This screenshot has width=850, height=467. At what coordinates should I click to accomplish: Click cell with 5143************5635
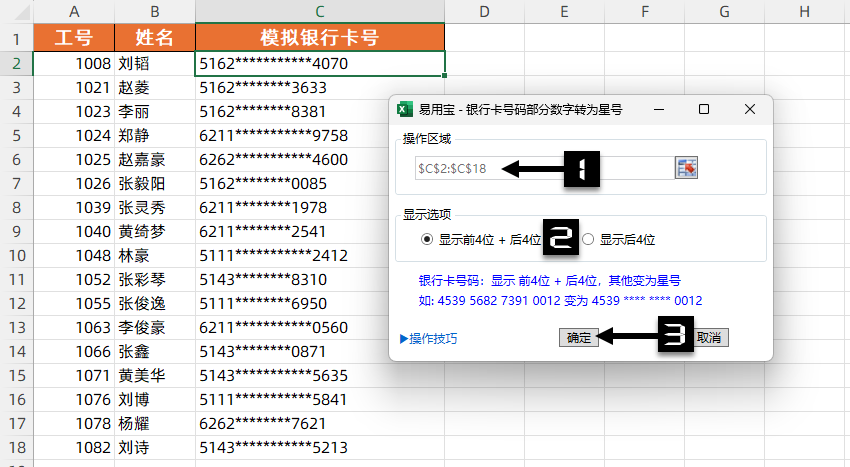coord(320,375)
